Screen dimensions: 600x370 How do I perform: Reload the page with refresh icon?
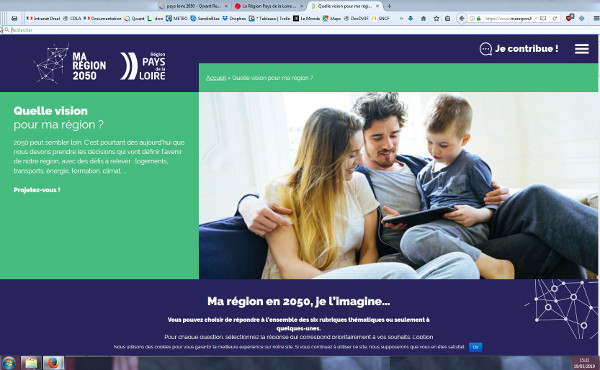[x=554, y=18]
